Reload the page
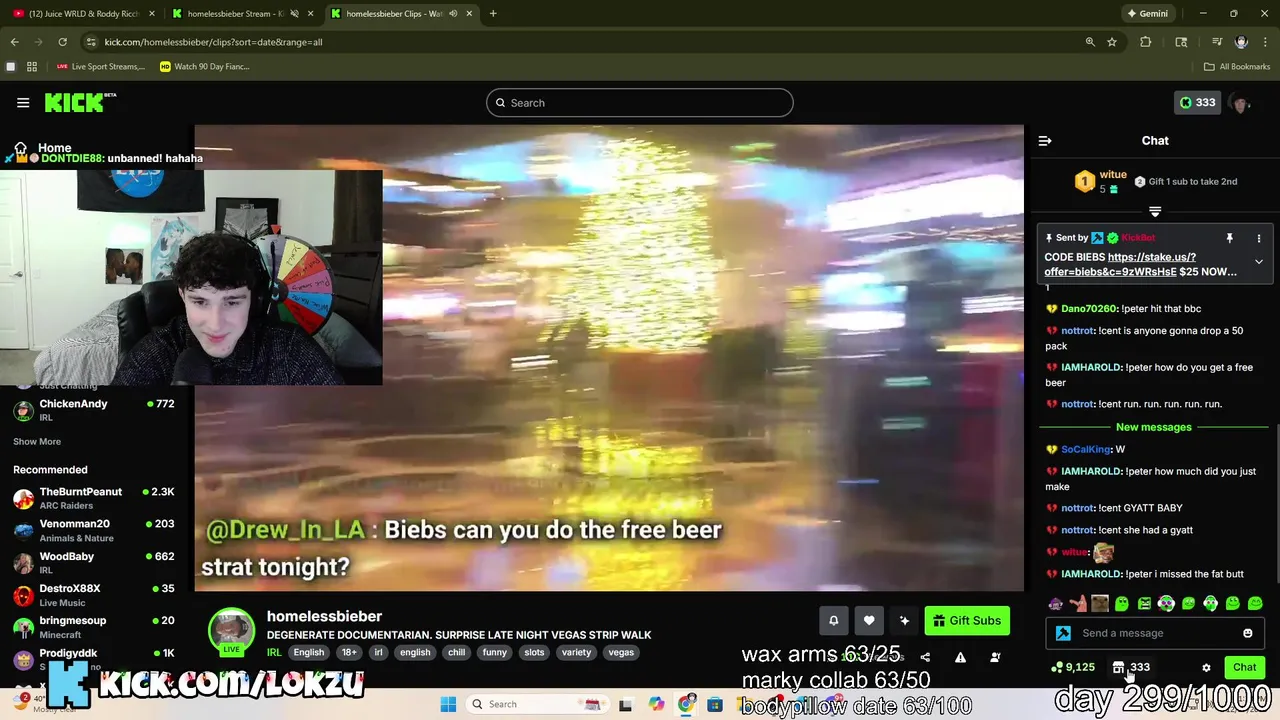Image resolution: width=1280 pixels, height=720 pixels. (x=62, y=42)
